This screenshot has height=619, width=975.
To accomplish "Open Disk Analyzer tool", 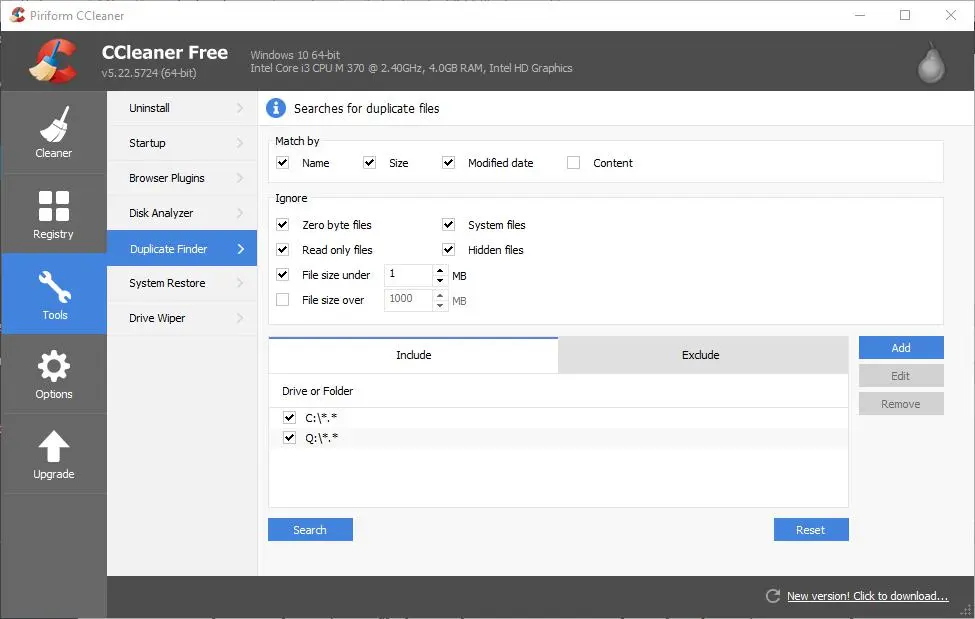I will pos(182,213).
